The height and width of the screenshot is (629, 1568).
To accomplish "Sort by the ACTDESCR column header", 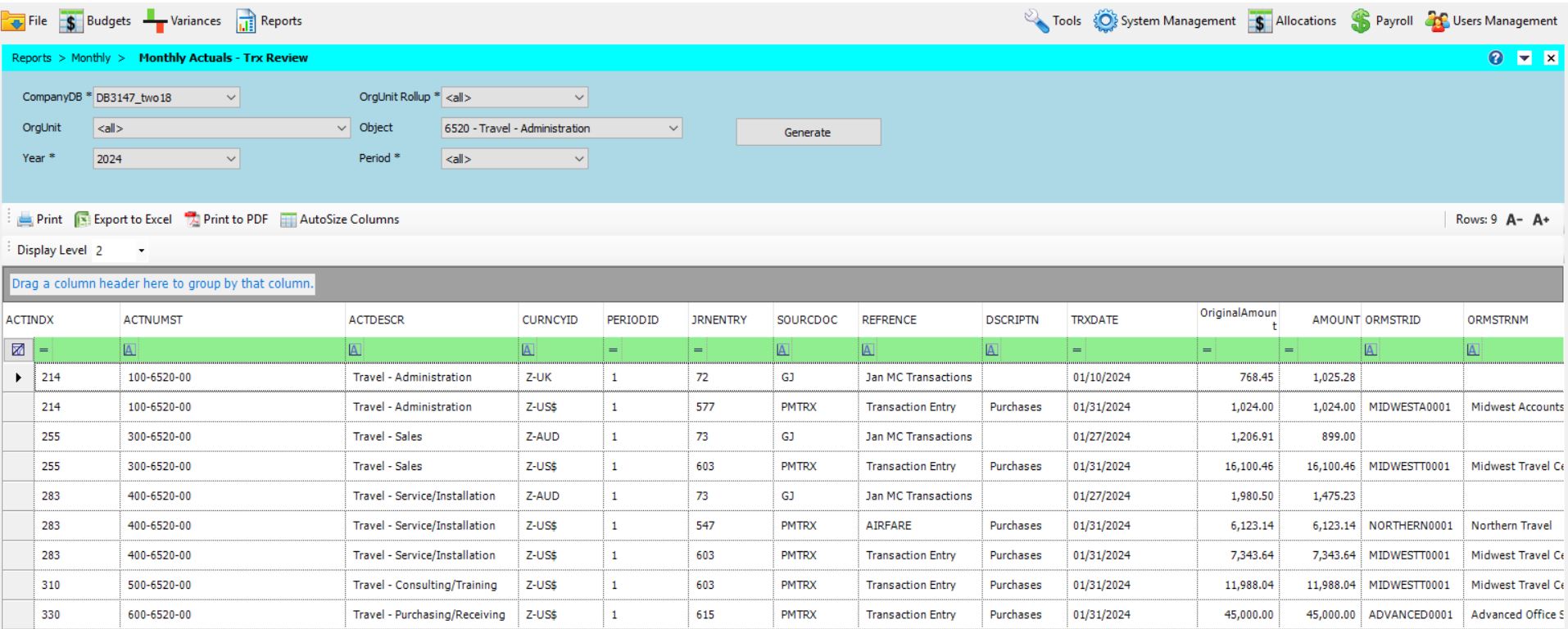I will 432,320.
